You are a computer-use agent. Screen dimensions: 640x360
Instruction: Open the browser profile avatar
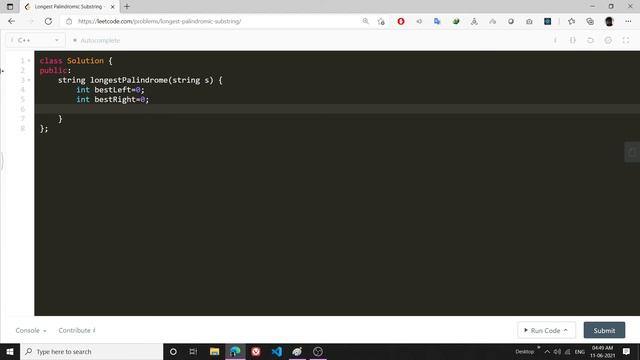click(609, 21)
